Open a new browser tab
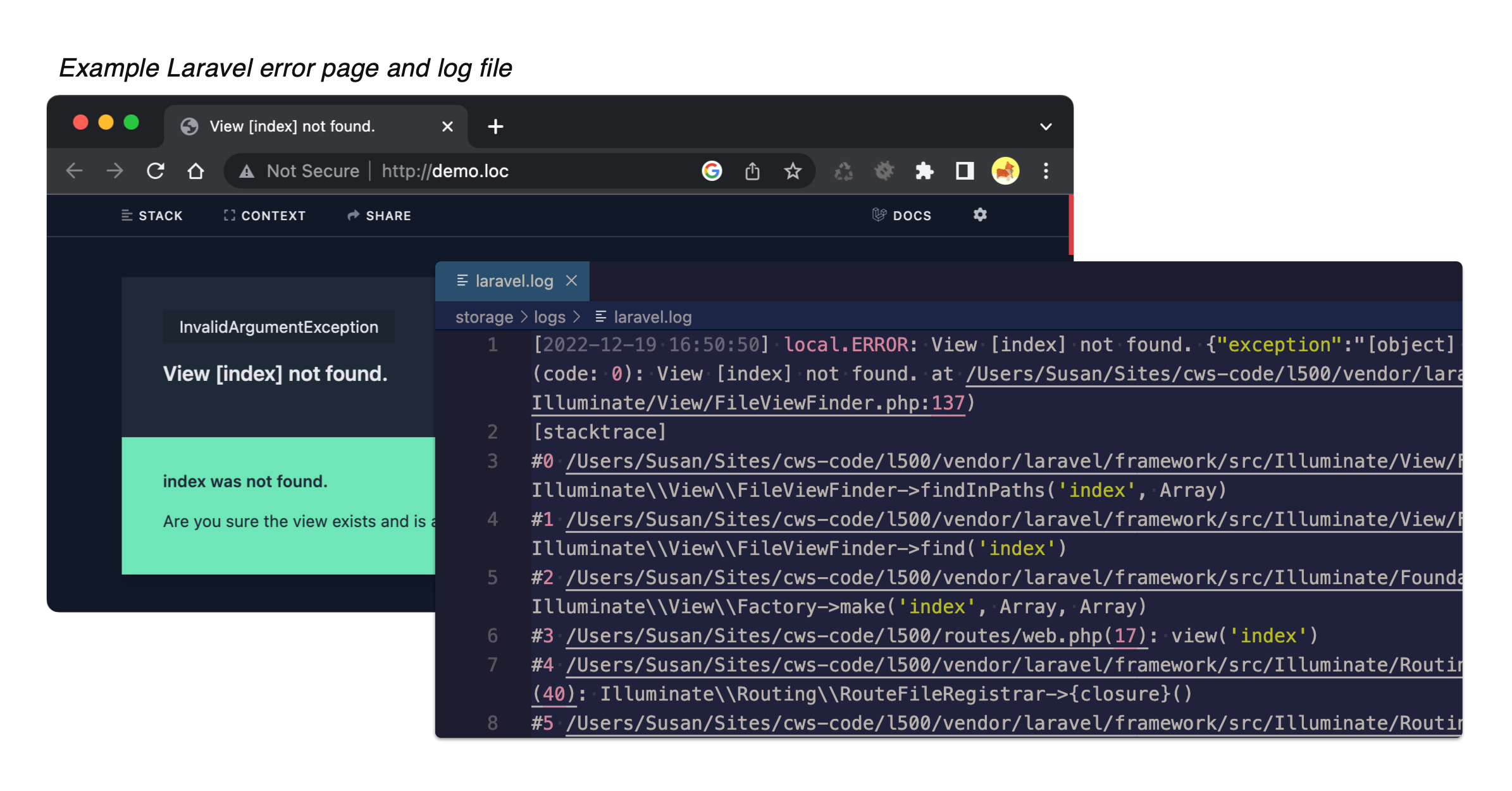The width and height of the screenshot is (1512, 791). [x=495, y=127]
